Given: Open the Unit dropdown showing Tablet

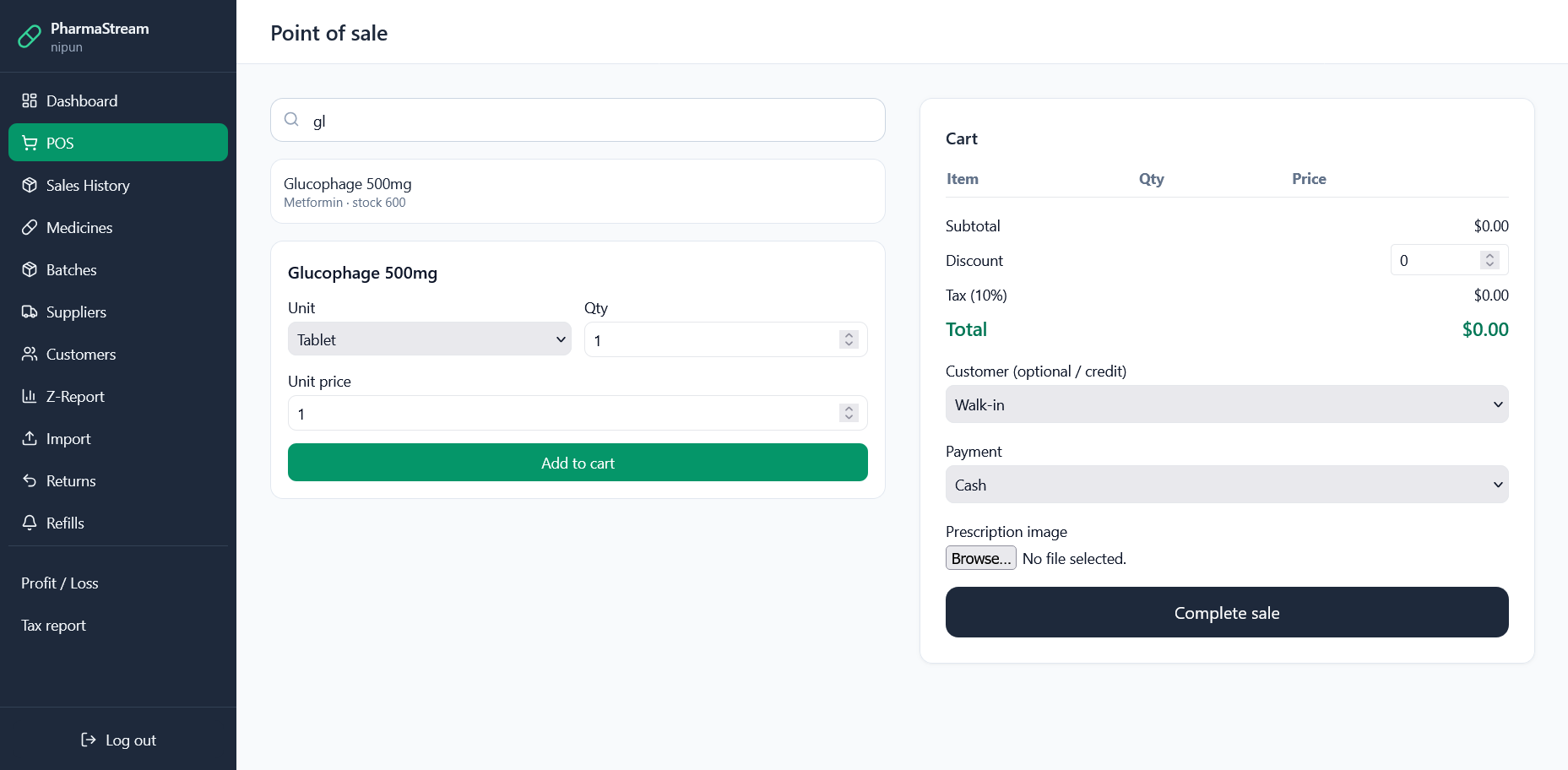Looking at the screenshot, I should point(429,339).
